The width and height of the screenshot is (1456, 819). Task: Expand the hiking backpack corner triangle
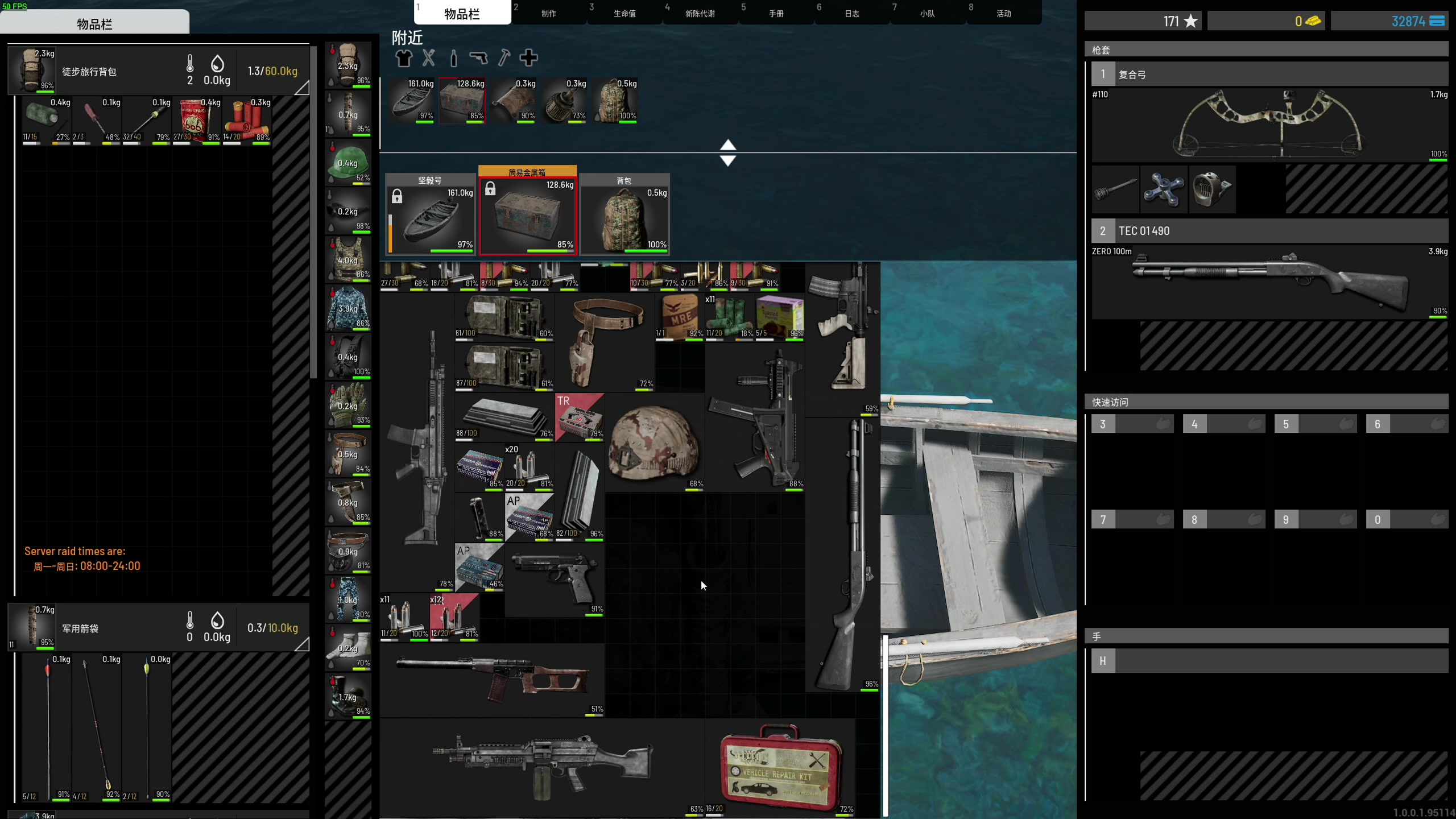coord(303,88)
